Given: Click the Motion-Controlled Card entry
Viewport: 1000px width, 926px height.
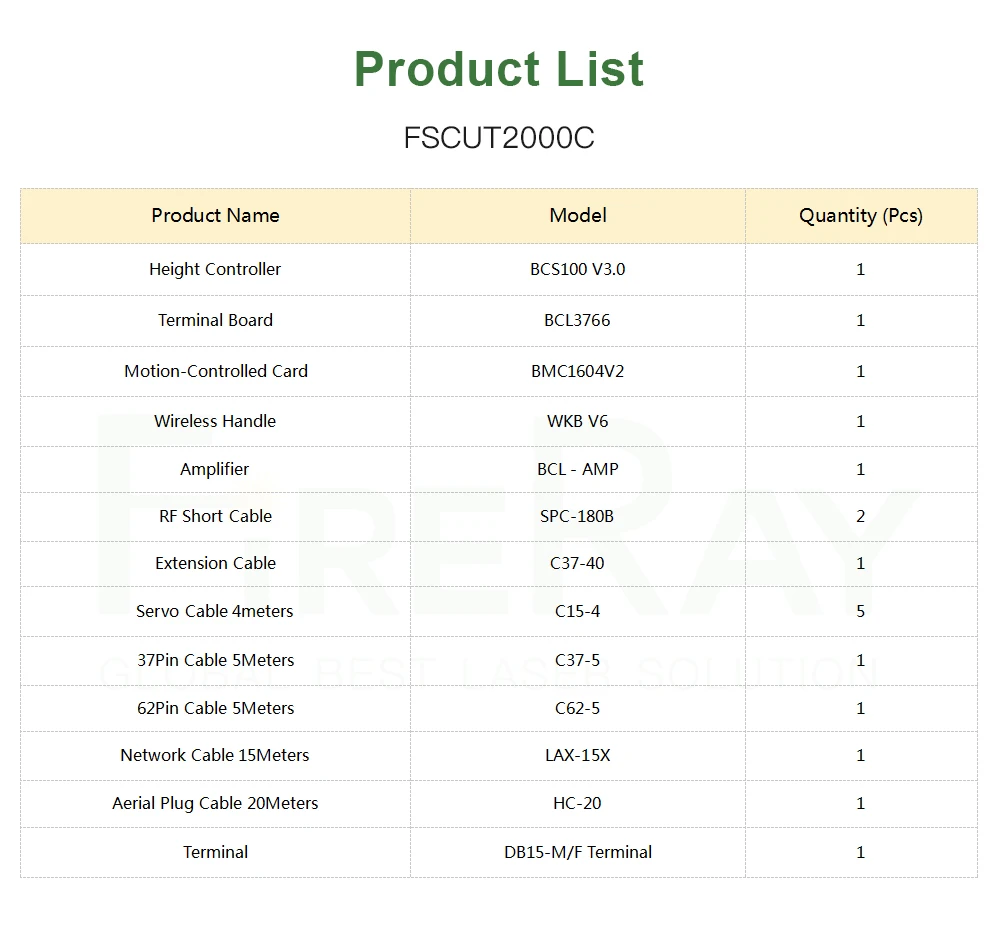Looking at the screenshot, I should pyautogui.click(x=215, y=371).
